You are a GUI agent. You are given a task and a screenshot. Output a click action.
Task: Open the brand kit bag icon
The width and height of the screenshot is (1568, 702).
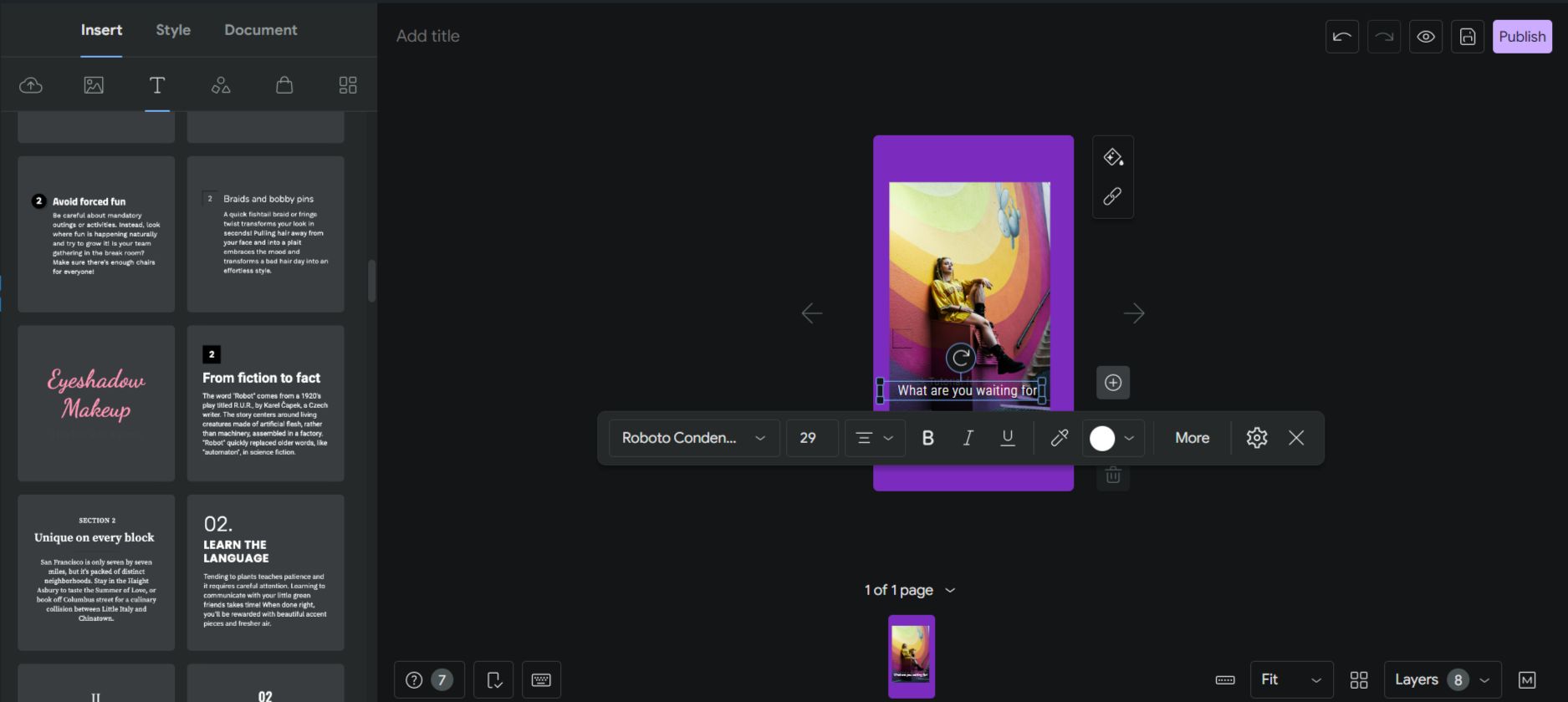[284, 85]
